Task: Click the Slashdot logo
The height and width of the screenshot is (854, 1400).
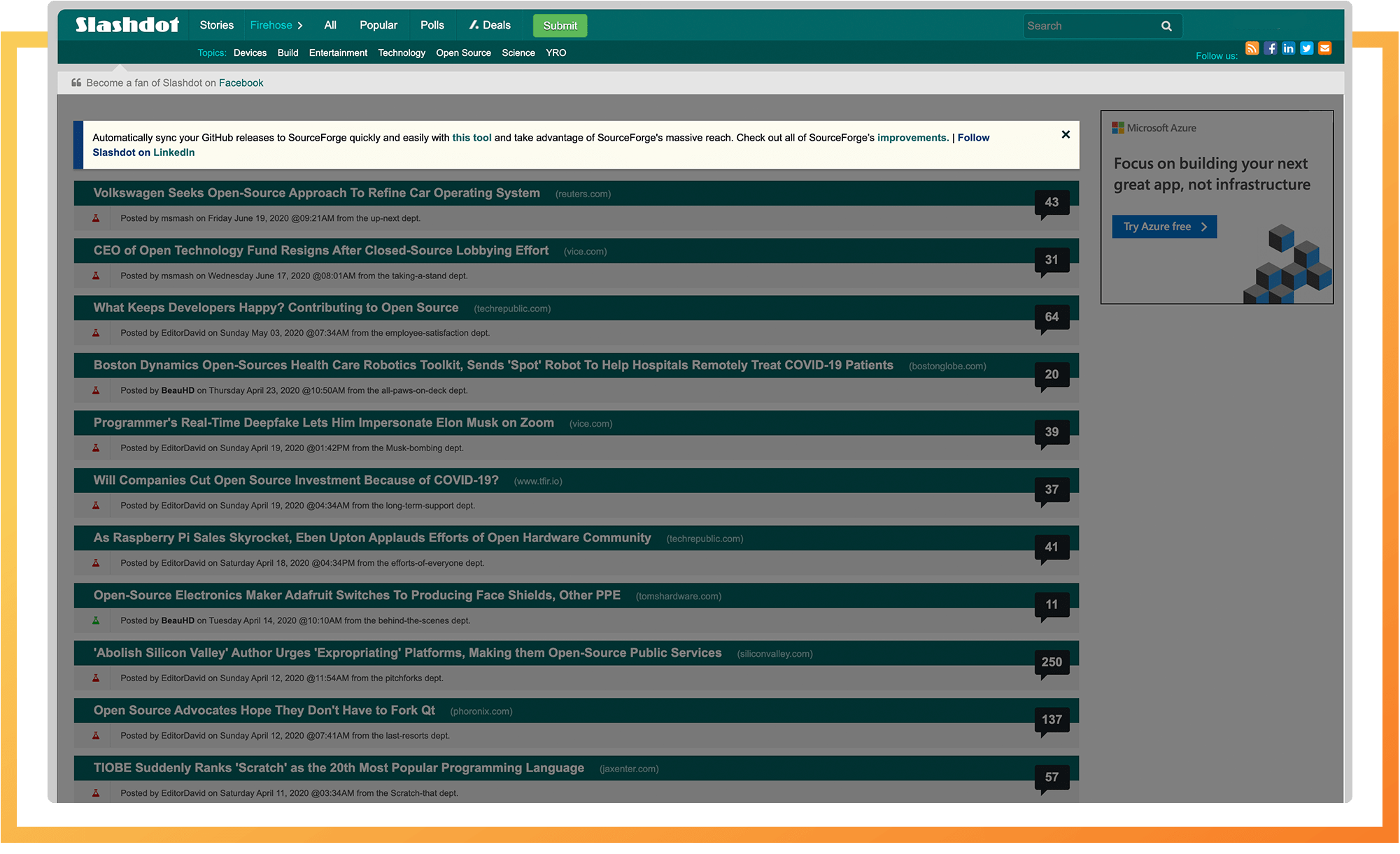Action: click(127, 24)
